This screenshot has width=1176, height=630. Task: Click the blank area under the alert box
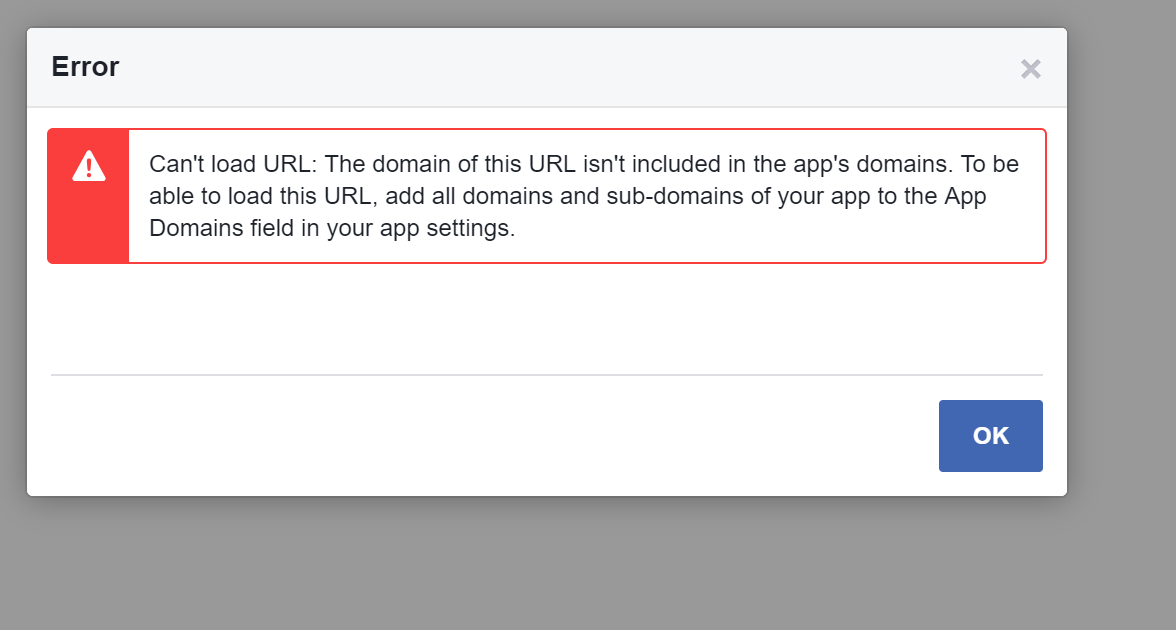(x=547, y=318)
